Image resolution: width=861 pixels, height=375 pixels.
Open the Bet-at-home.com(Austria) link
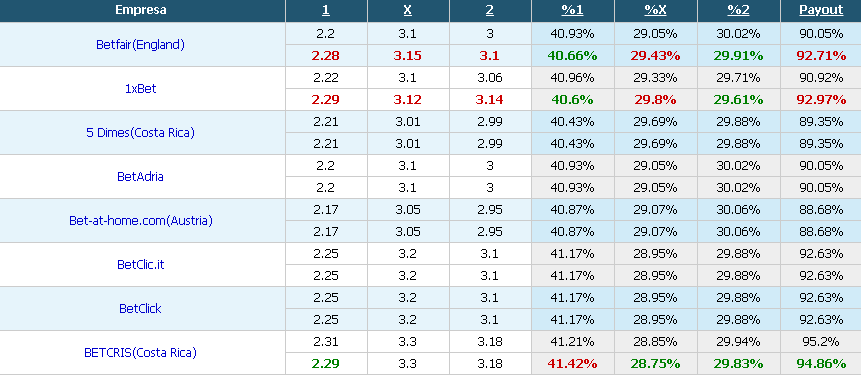(x=141, y=221)
